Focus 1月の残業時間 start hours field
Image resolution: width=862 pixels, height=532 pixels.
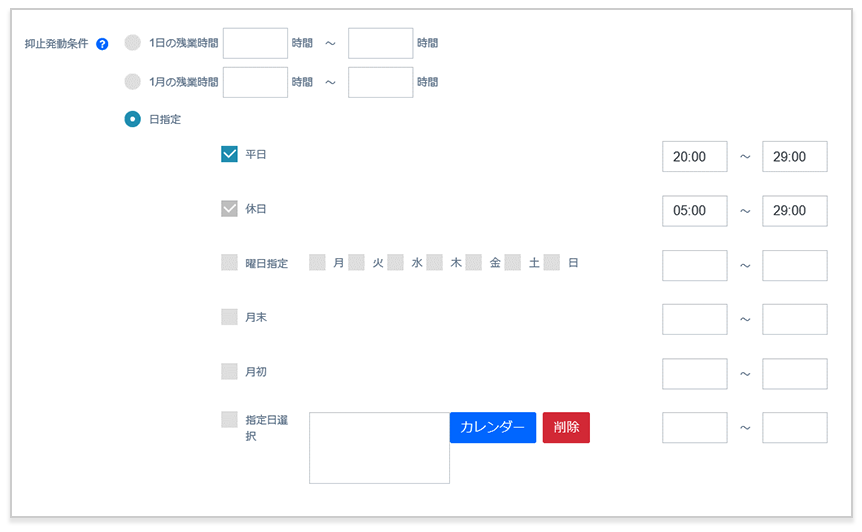(x=255, y=82)
